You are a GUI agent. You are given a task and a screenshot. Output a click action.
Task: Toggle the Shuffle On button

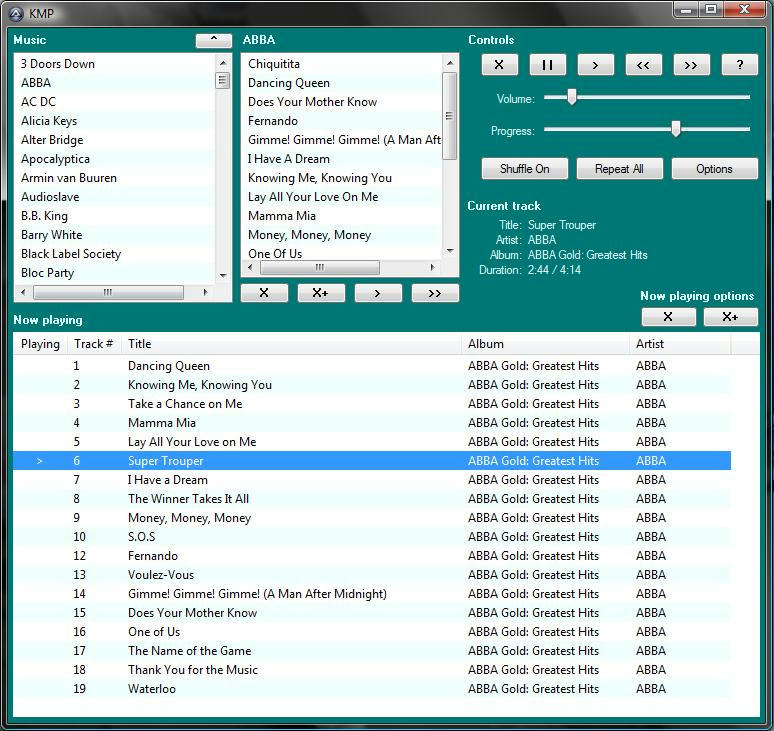click(525, 169)
